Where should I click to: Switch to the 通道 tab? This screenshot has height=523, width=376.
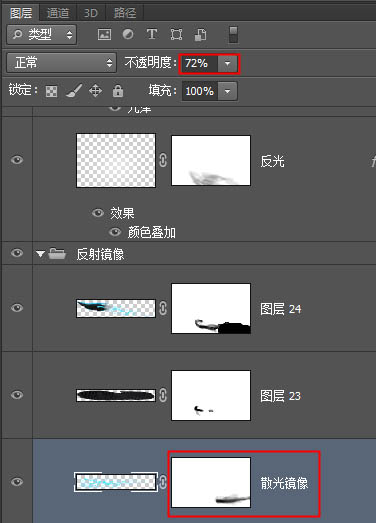tap(58, 13)
